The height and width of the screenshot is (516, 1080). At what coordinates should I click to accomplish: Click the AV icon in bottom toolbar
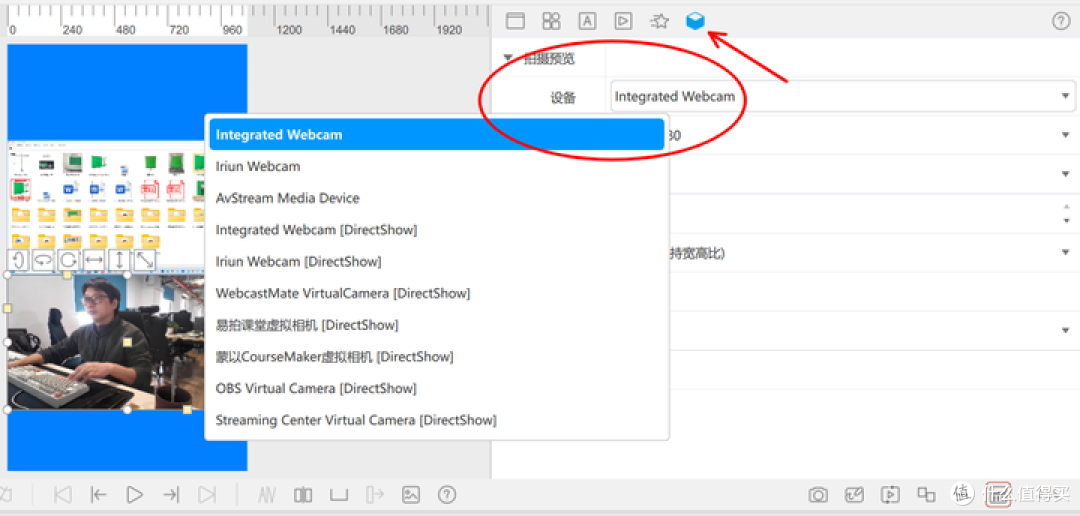(267, 494)
